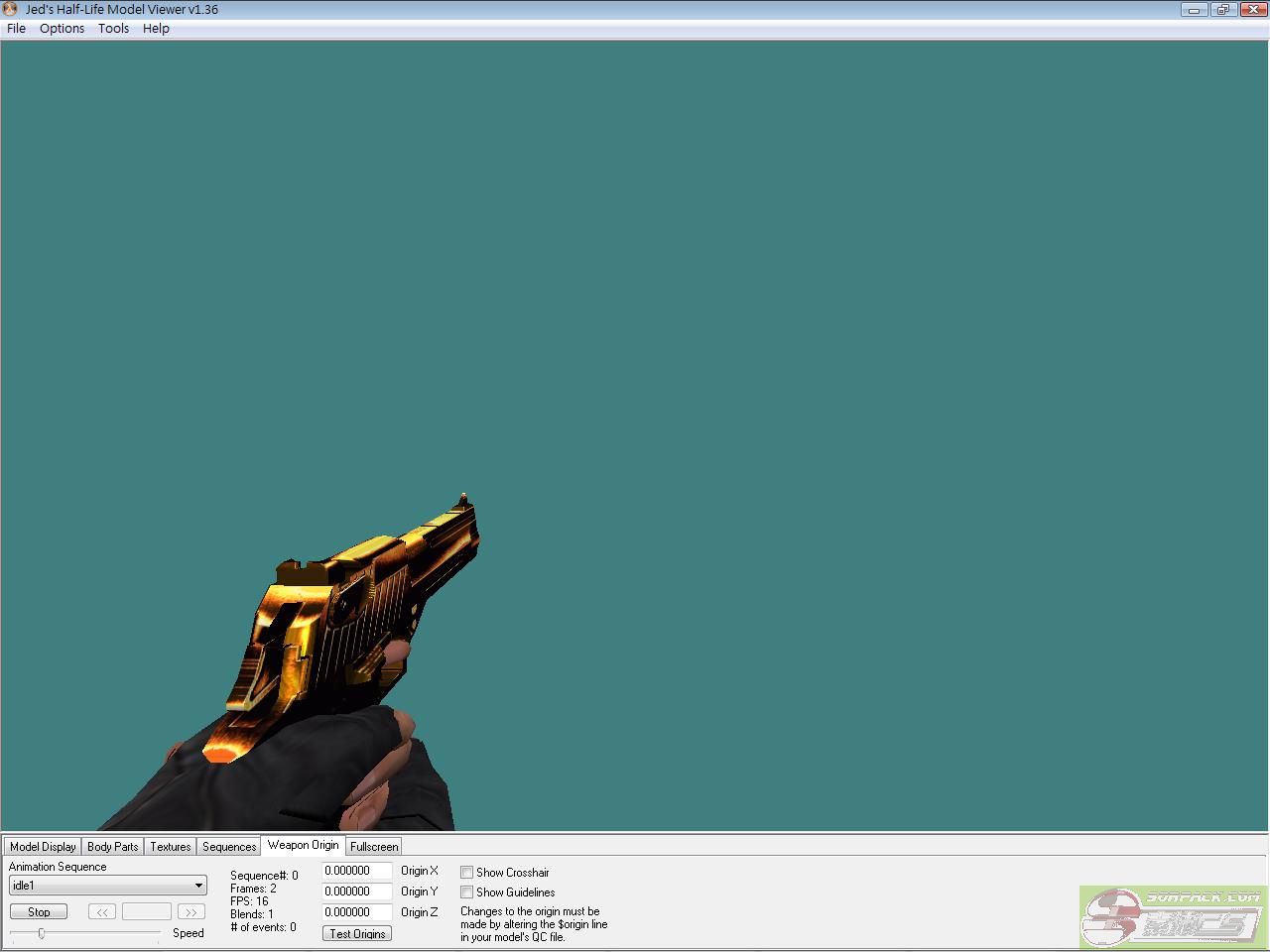Open the File menu
The height and width of the screenshot is (952, 1270).
17,29
